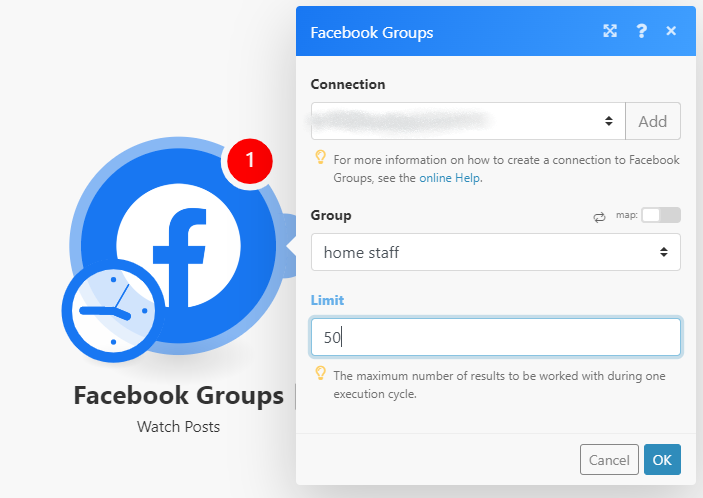Click the Limit hint lightbulb icon
The width and height of the screenshot is (703, 498).
(x=321, y=373)
